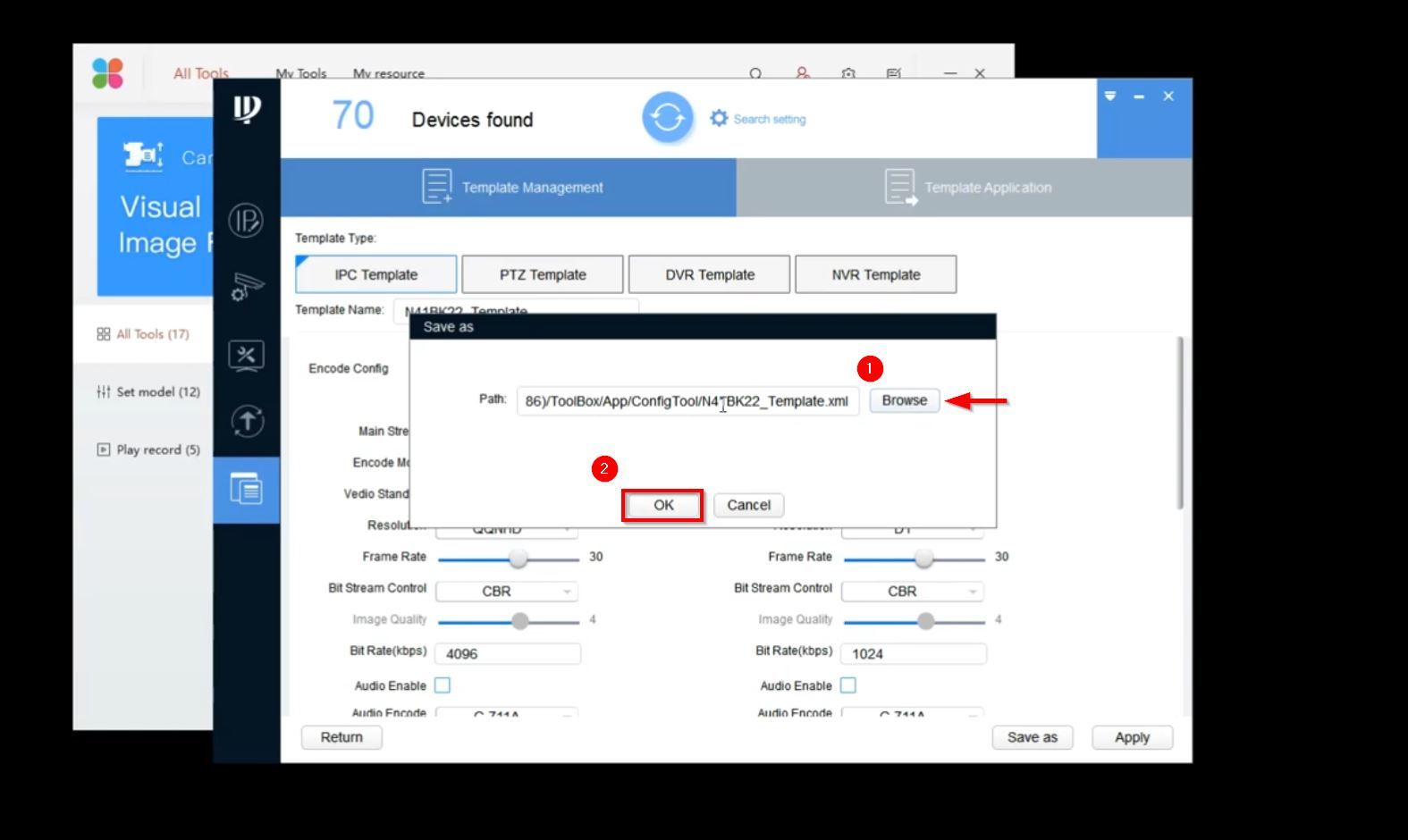The height and width of the screenshot is (840, 1408).
Task: Click the Apply button
Action: (x=1132, y=737)
